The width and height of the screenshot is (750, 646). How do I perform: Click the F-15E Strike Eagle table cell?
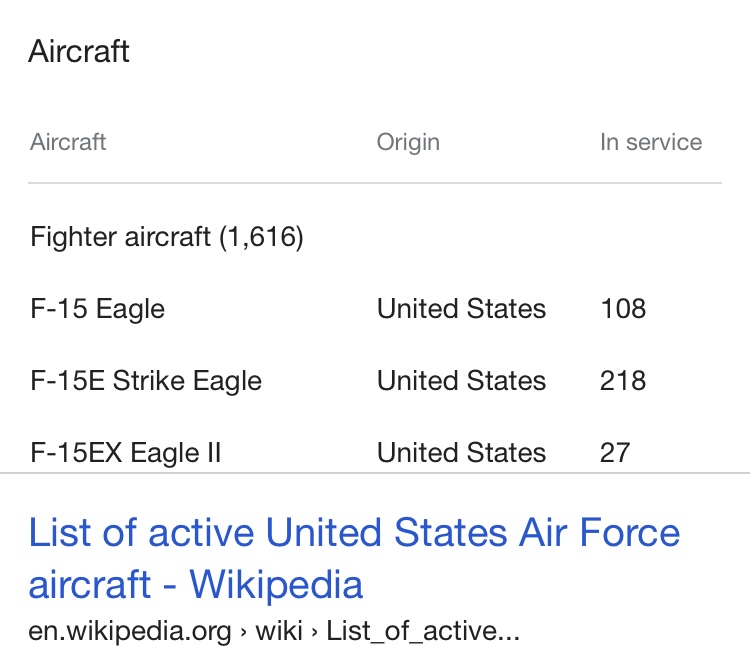coord(146,381)
